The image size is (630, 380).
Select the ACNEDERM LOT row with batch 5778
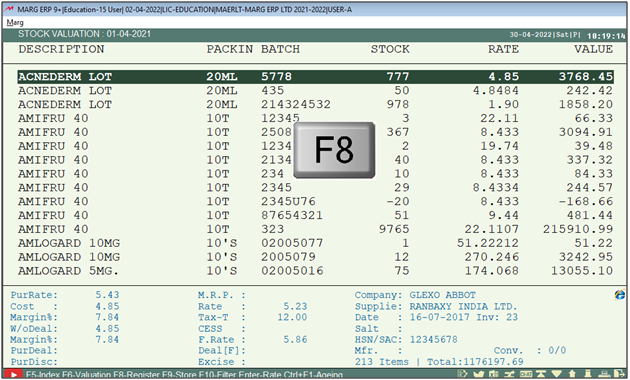pyautogui.click(x=315, y=77)
